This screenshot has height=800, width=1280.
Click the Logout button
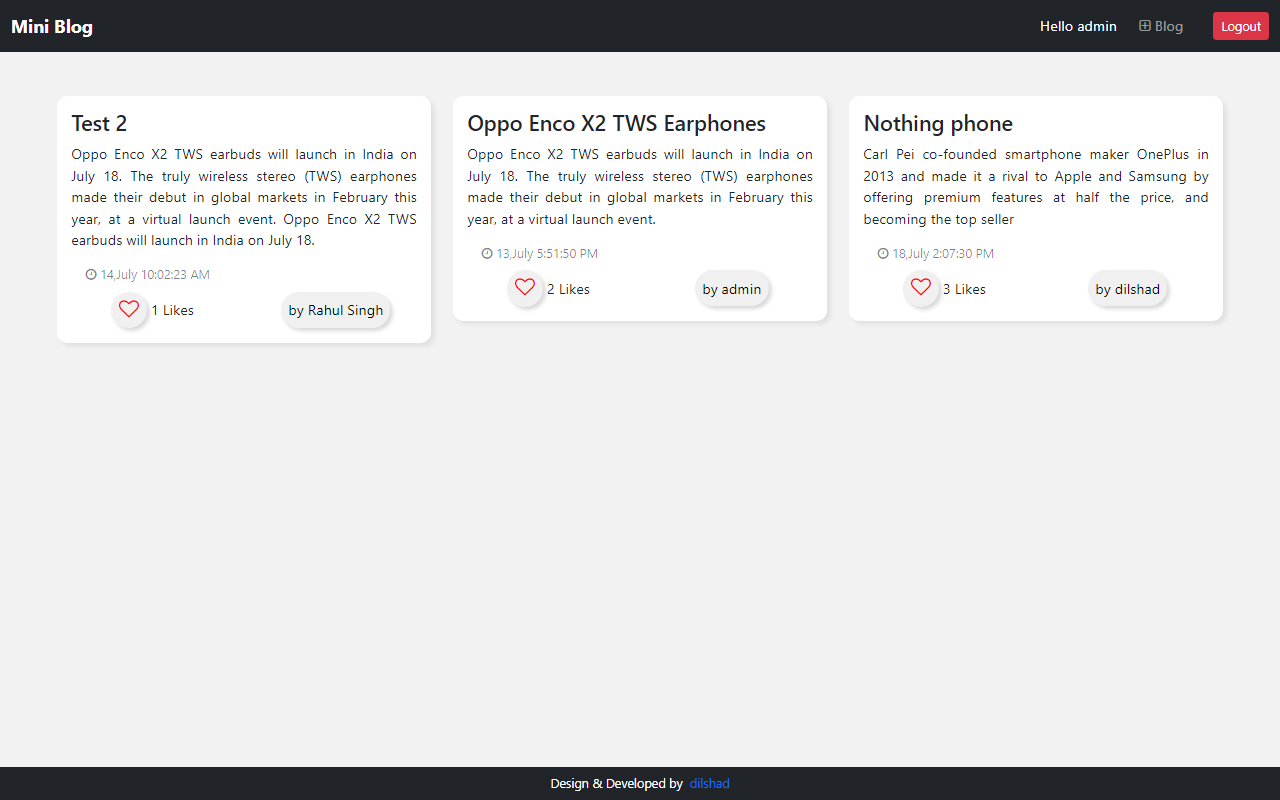tap(1241, 26)
